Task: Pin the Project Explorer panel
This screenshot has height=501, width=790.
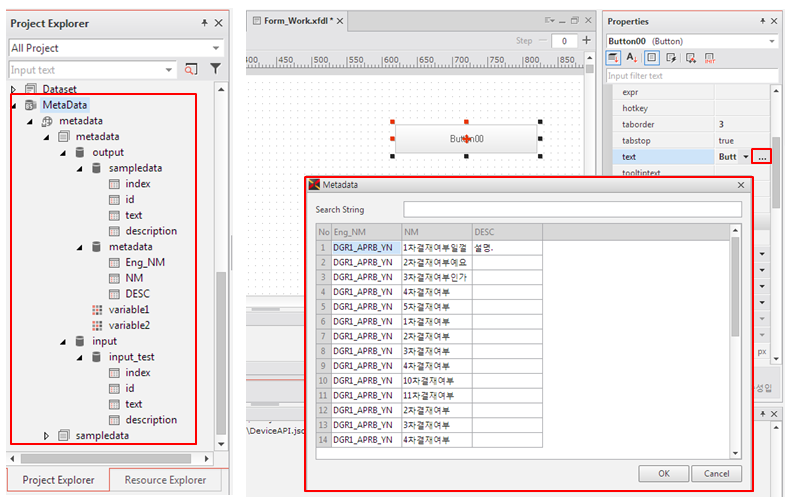Action: click(205, 23)
